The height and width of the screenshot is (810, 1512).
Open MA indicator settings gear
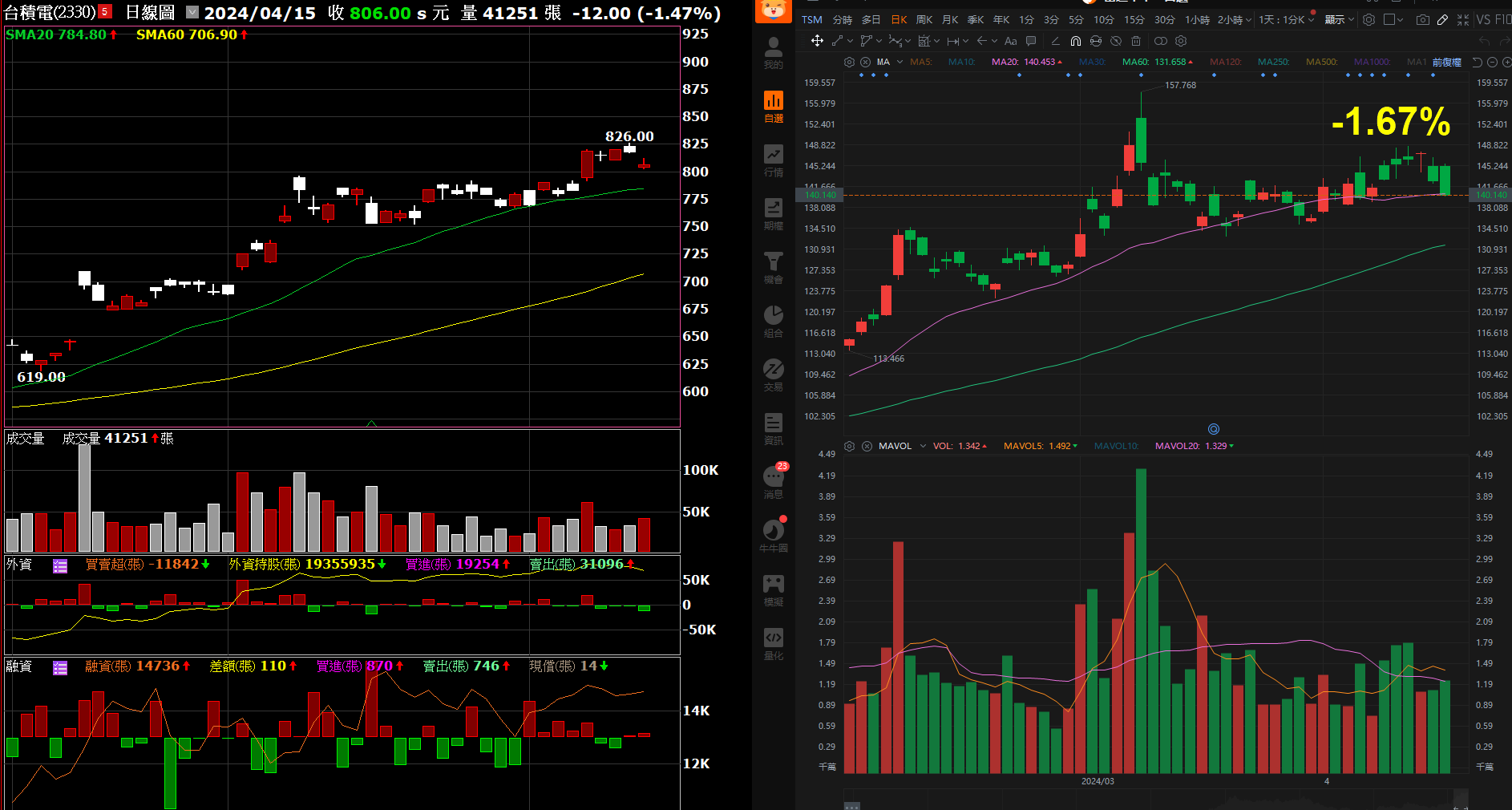pyautogui.click(x=849, y=62)
